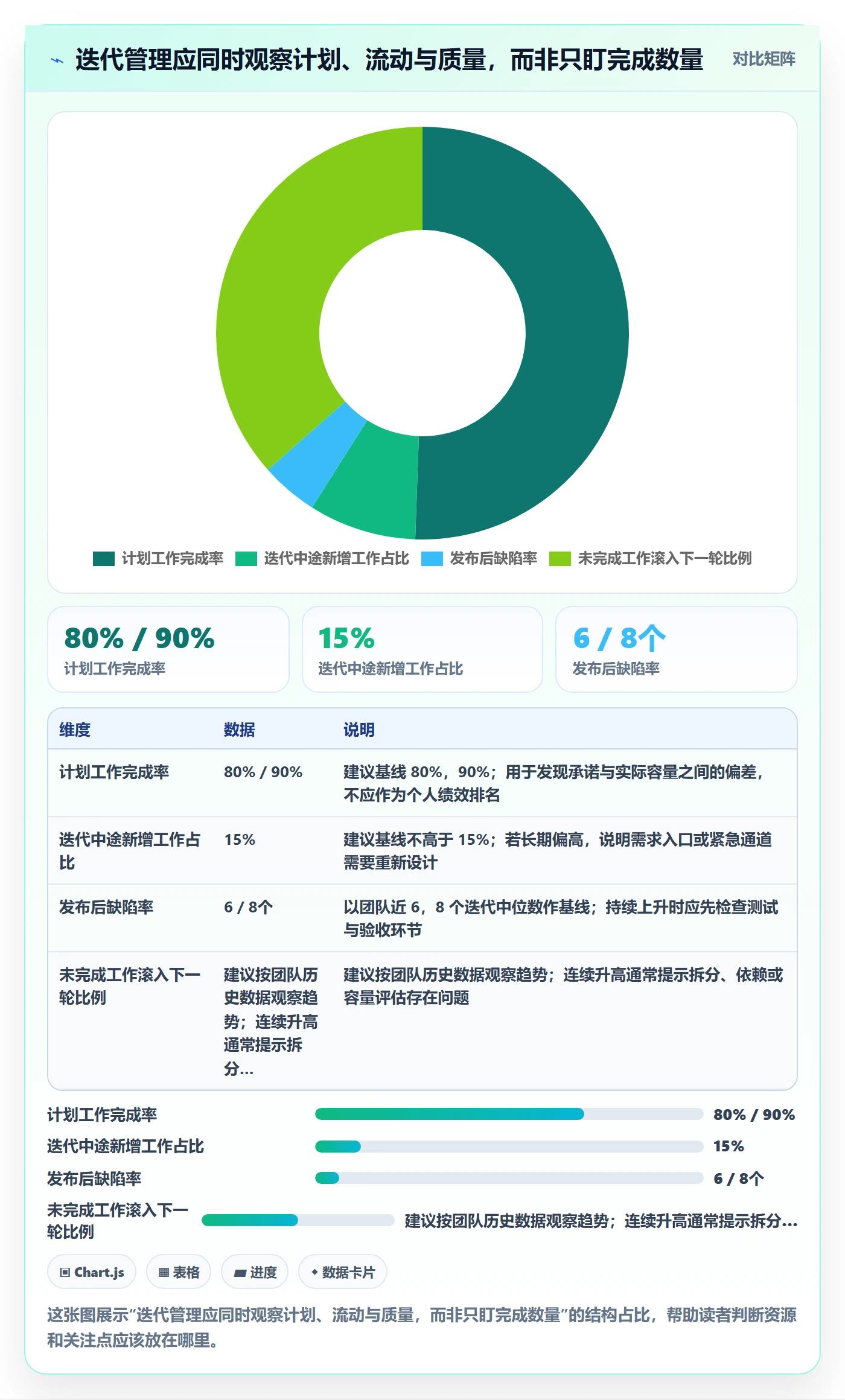
Task: Click the caption paragraph starting with 这张图展示
Action: point(422,1327)
